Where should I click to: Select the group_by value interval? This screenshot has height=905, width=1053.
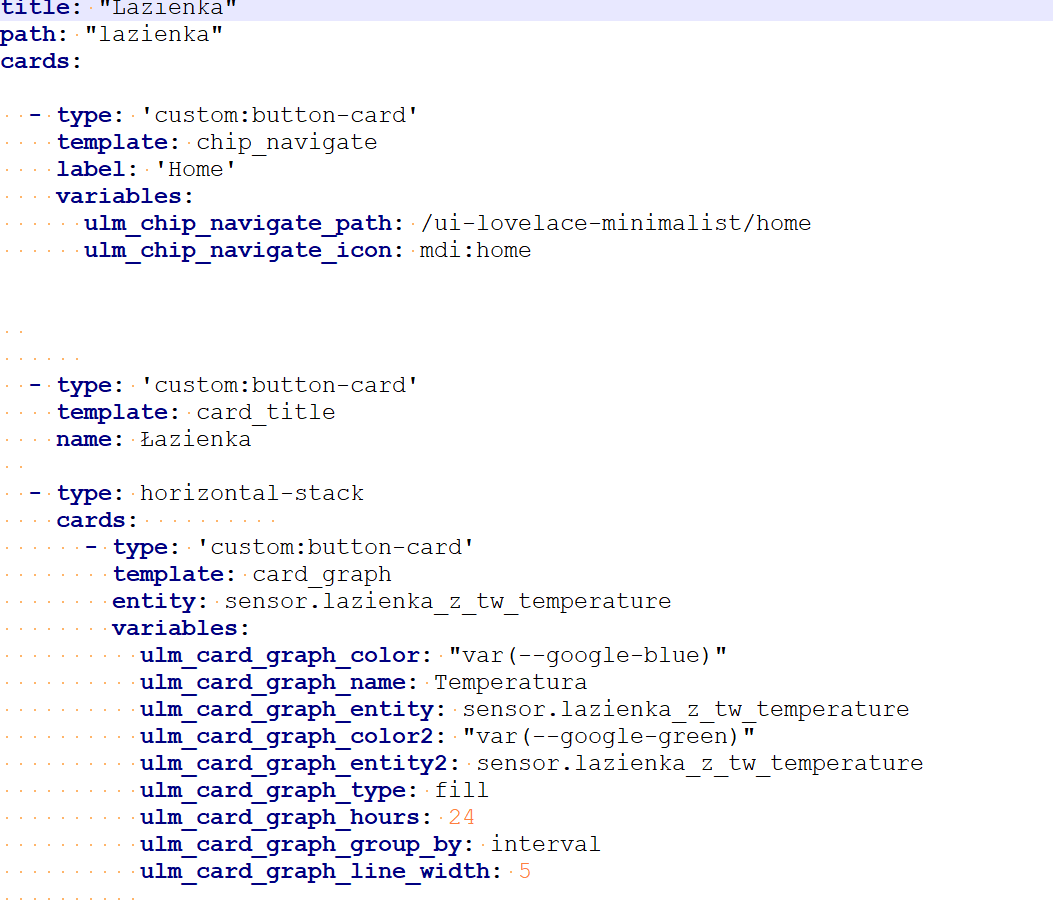pos(545,844)
